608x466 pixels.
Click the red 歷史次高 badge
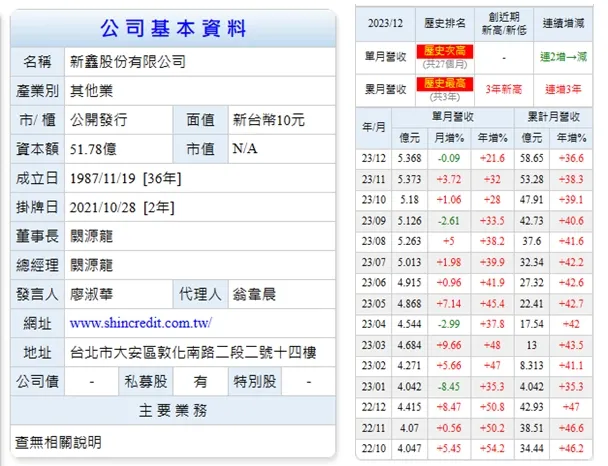click(445, 51)
